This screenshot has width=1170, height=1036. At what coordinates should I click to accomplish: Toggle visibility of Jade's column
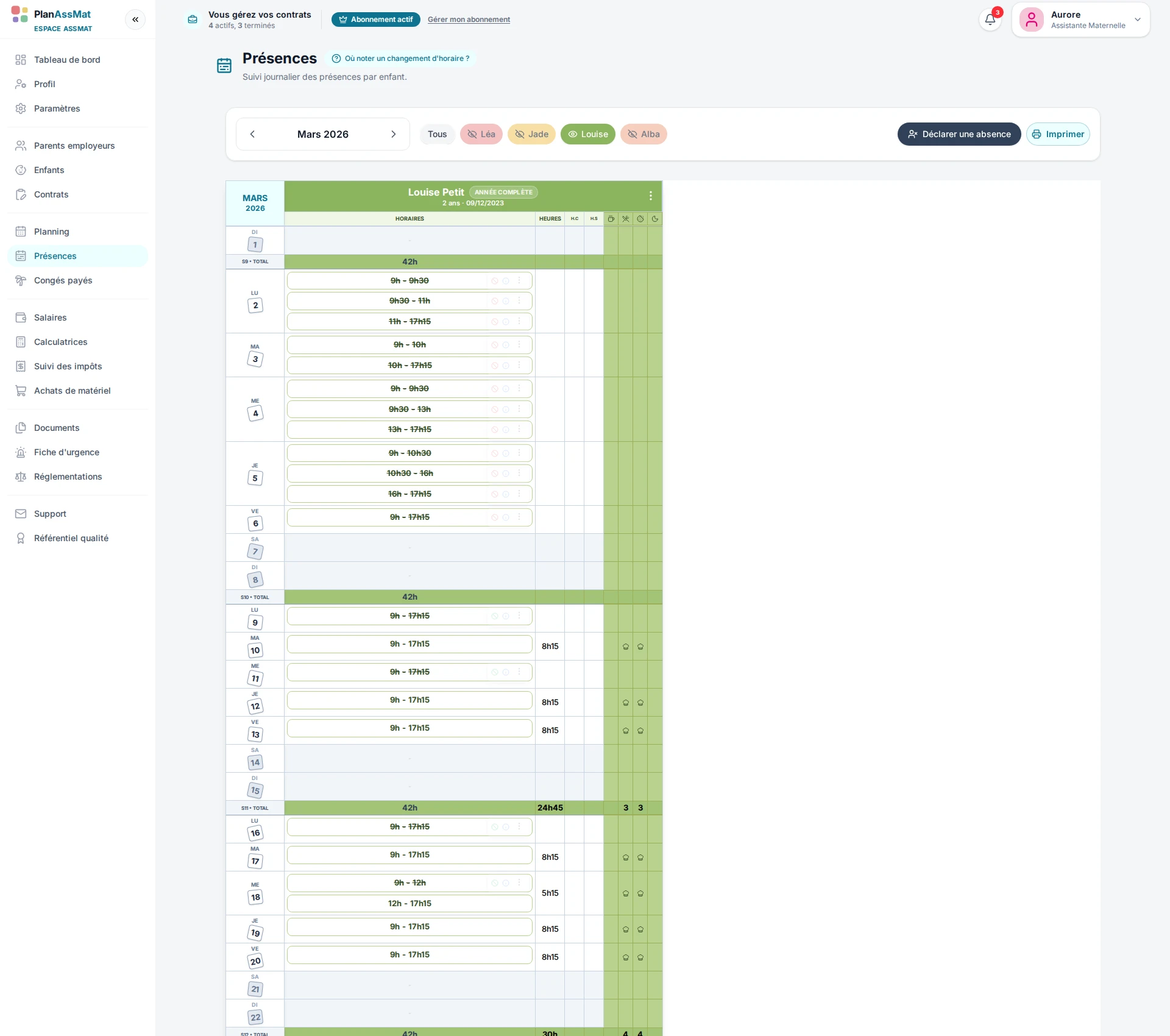(531, 134)
